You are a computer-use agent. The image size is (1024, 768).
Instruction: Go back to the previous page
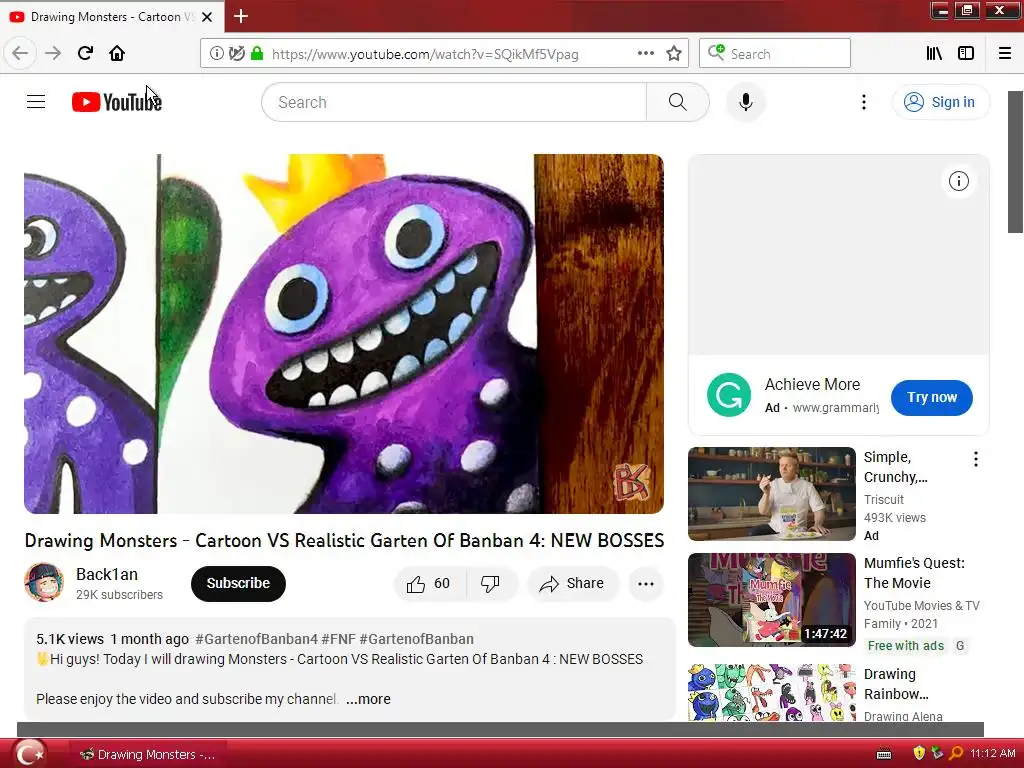[20, 54]
